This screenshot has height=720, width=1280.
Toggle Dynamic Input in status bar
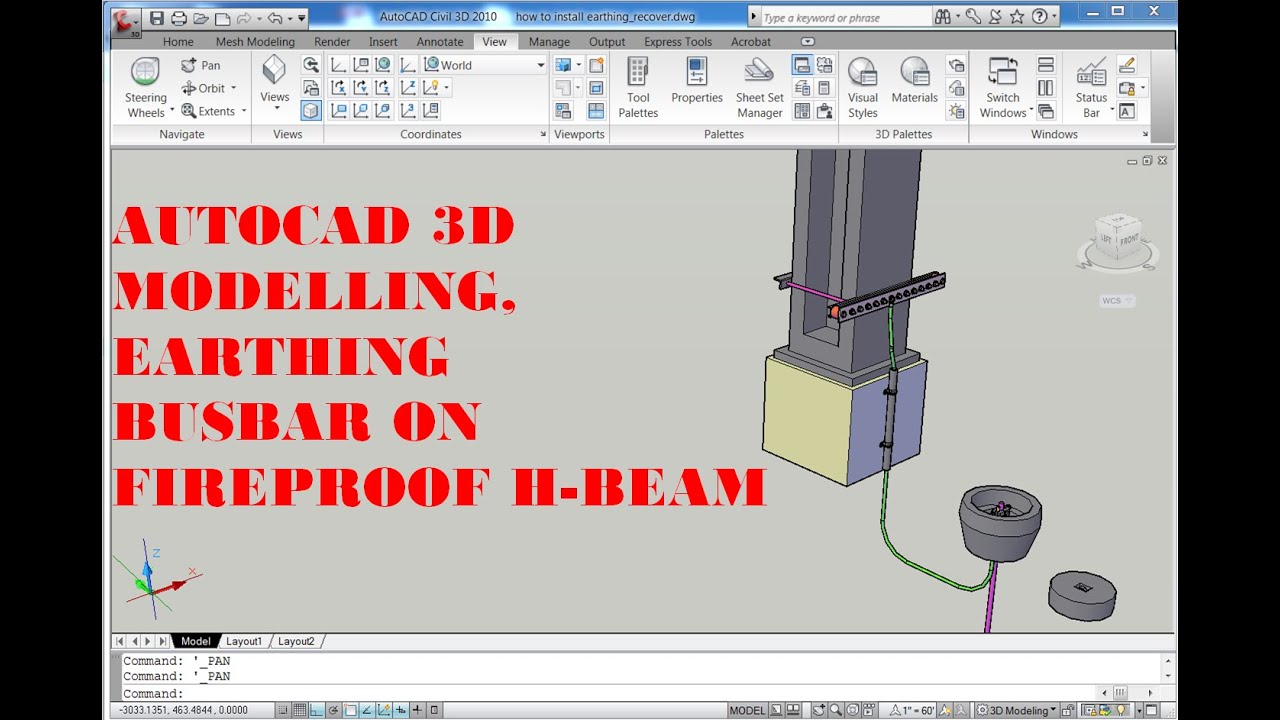401,710
